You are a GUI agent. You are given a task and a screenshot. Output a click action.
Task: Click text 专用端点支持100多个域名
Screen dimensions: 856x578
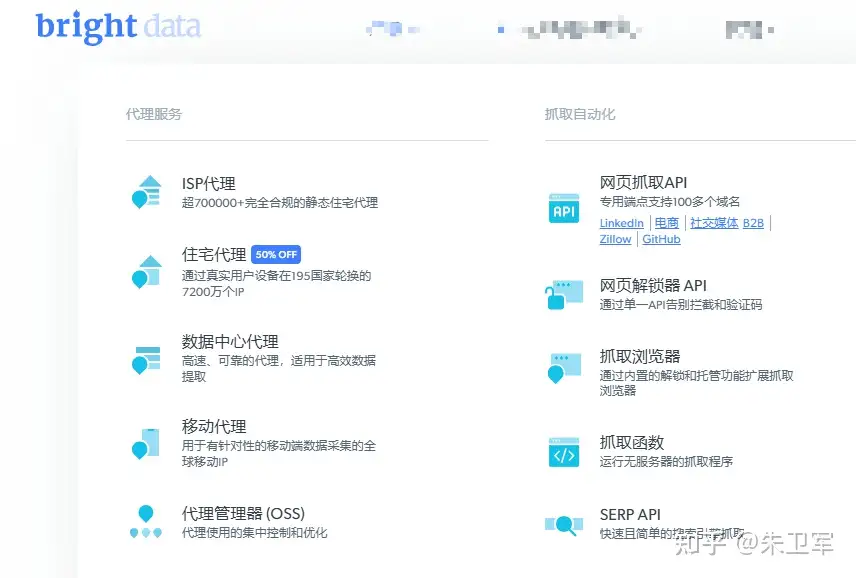click(x=670, y=201)
